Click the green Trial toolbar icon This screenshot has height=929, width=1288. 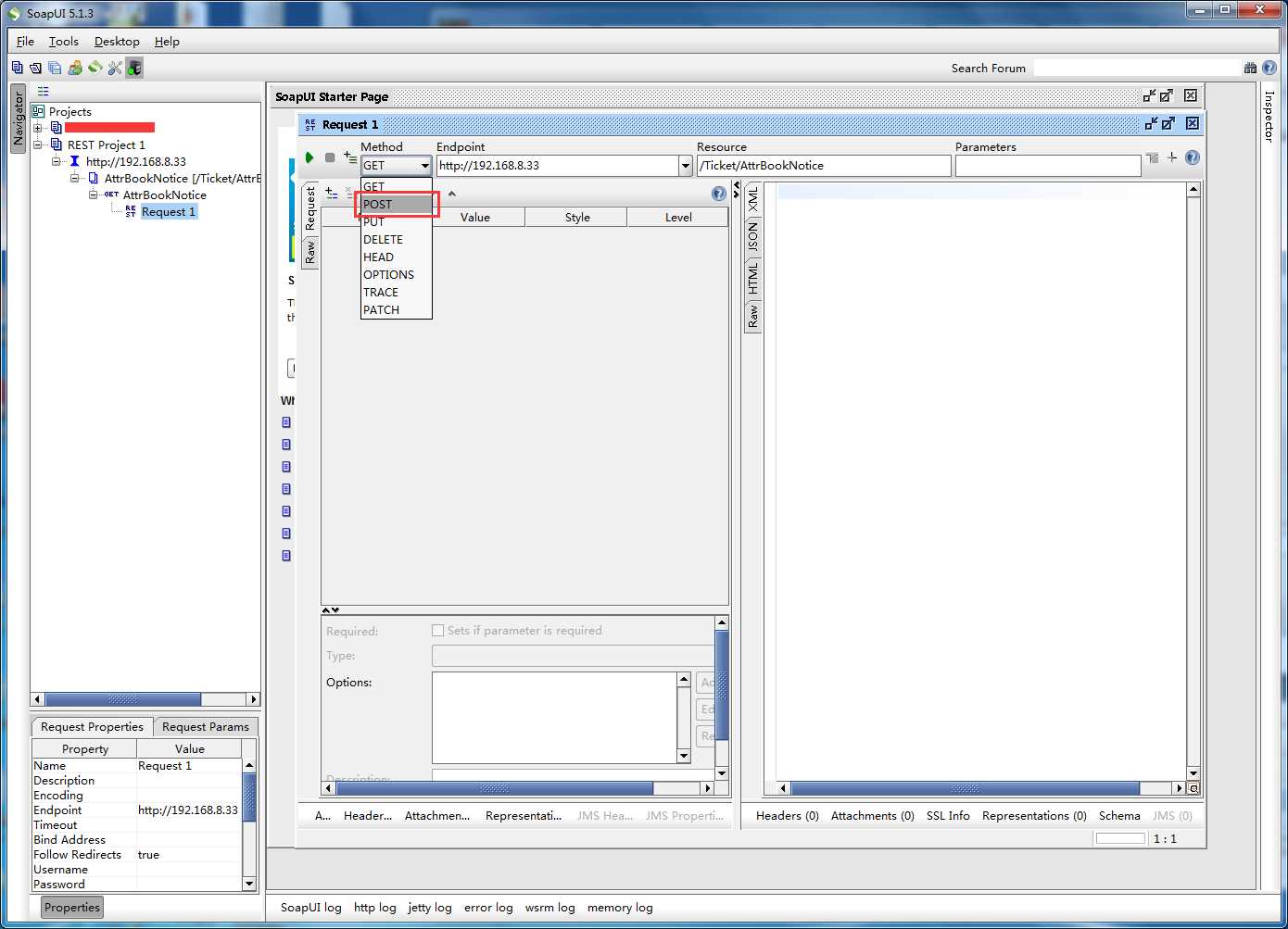pyautogui.click(x=95, y=68)
